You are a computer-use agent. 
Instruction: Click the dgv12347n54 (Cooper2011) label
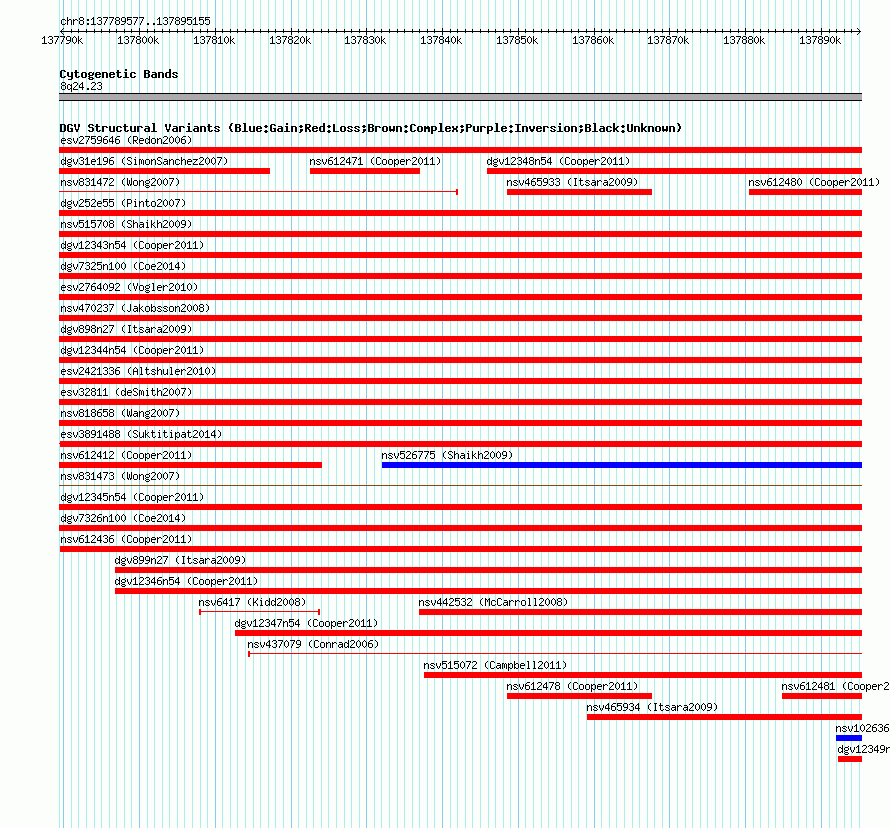(307, 623)
